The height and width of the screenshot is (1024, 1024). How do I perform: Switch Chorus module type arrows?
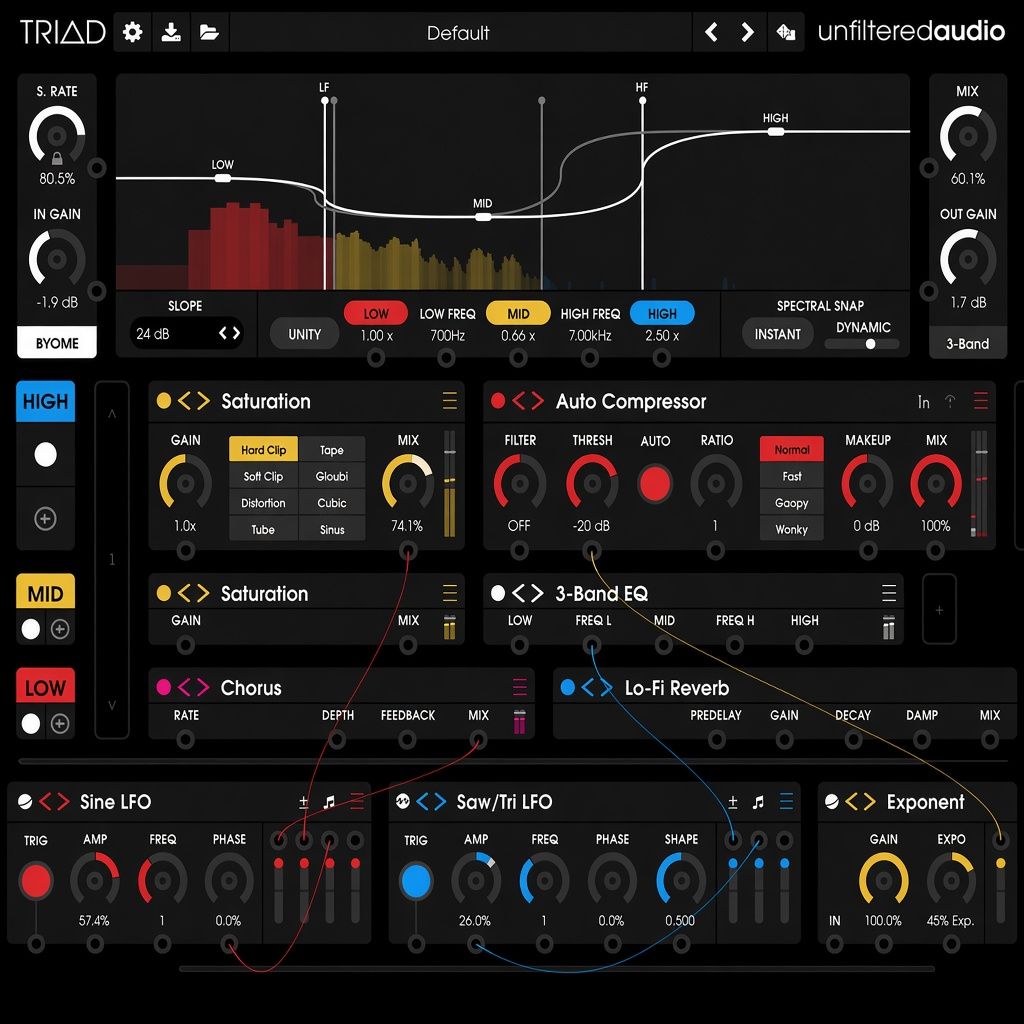point(194,687)
